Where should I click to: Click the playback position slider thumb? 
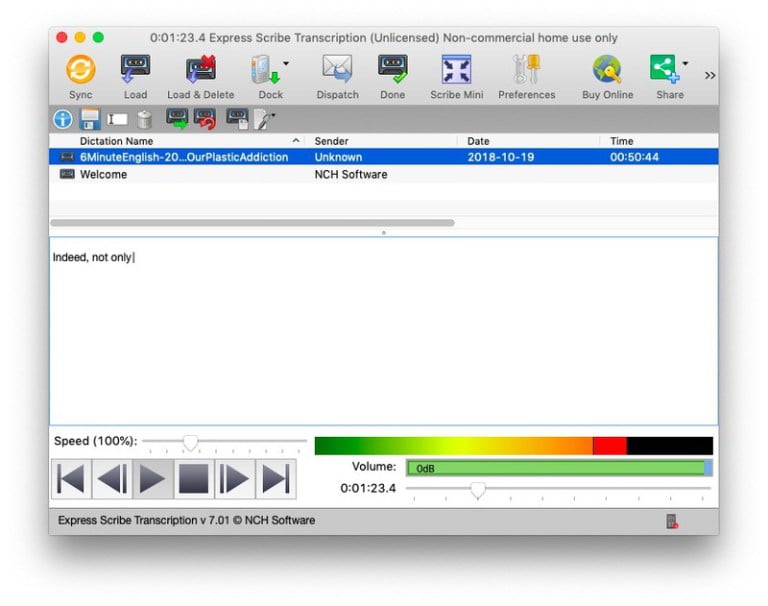pyautogui.click(x=478, y=489)
